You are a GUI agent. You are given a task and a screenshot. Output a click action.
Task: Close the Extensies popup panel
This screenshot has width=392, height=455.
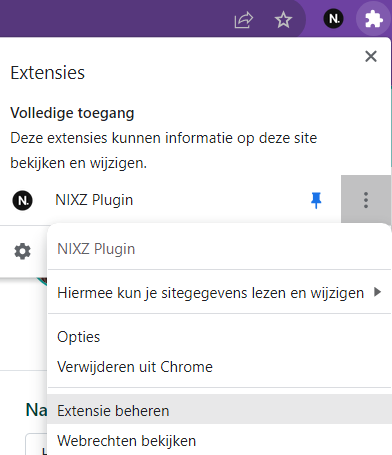[371, 56]
